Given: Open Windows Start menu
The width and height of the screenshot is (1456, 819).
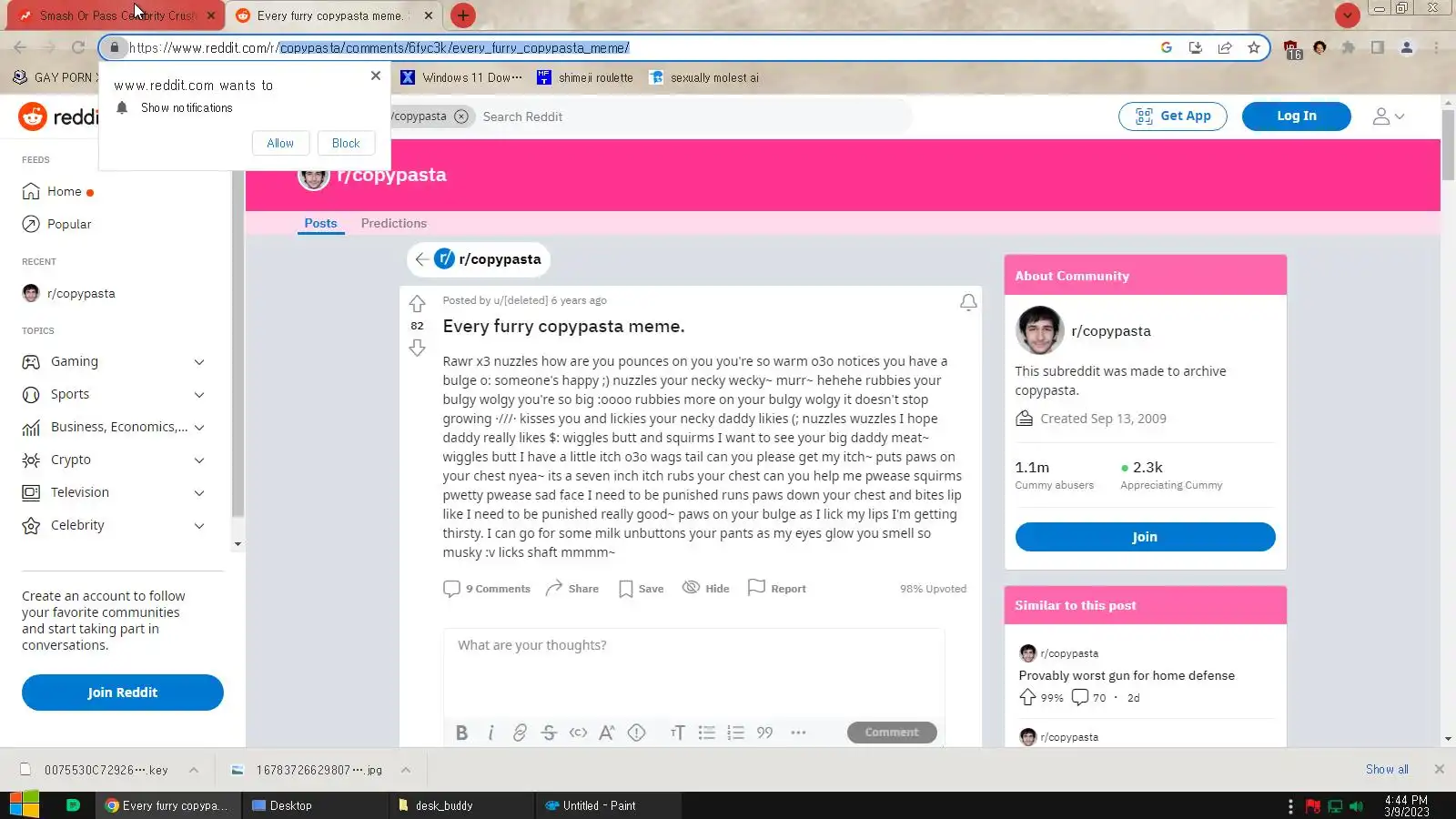Looking at the screenshot, I should click(24, 804).
